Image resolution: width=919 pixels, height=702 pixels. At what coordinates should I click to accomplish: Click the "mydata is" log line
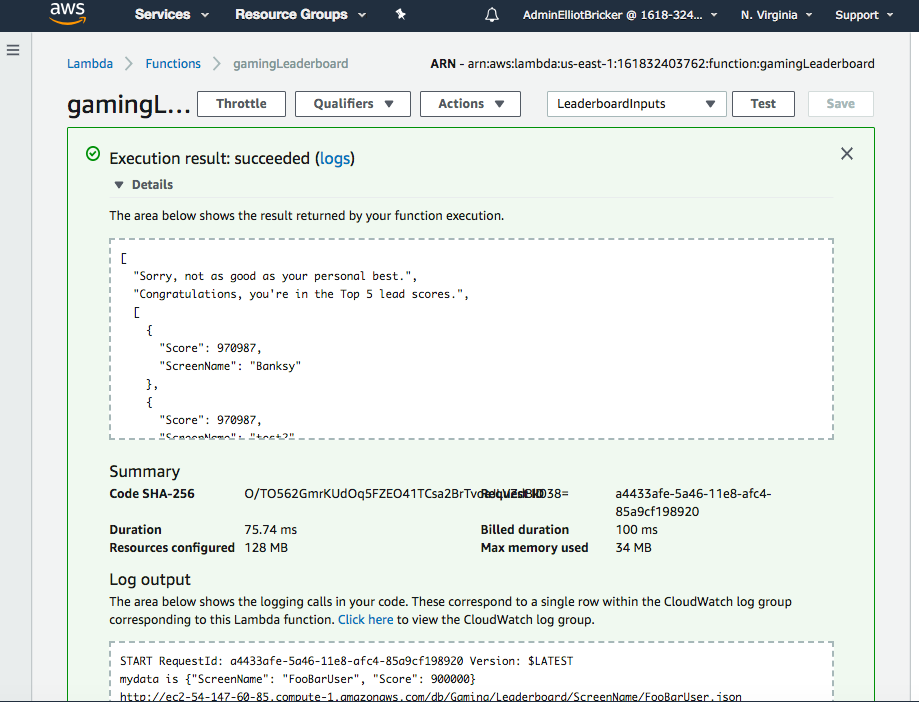[x=298, y=679]
